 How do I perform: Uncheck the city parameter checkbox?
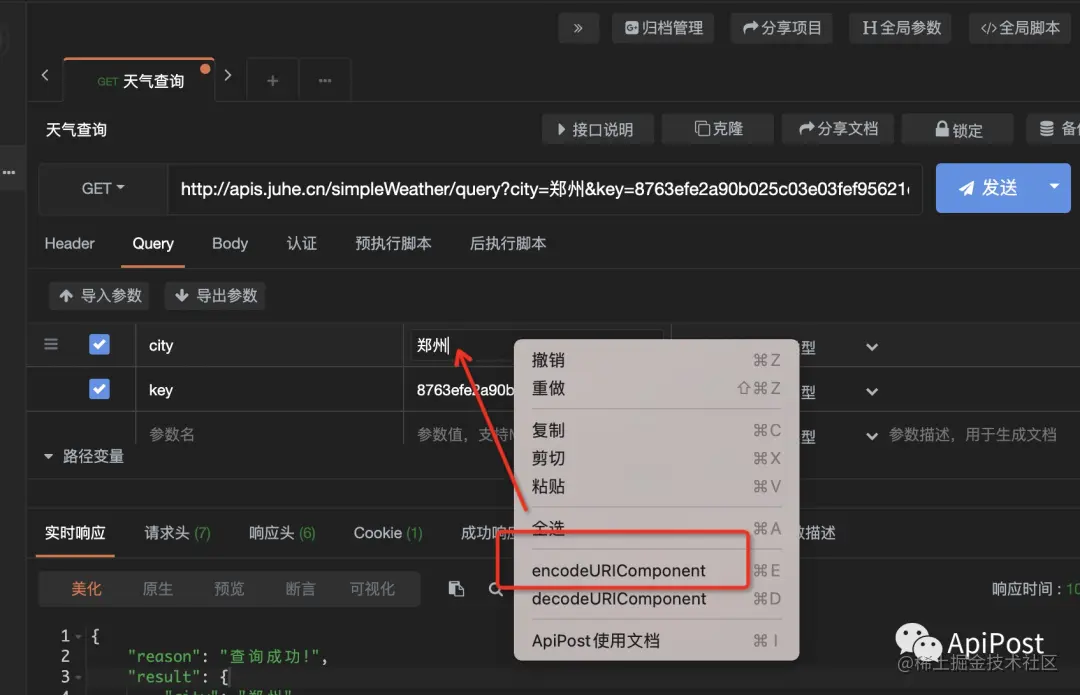[99, 344]
